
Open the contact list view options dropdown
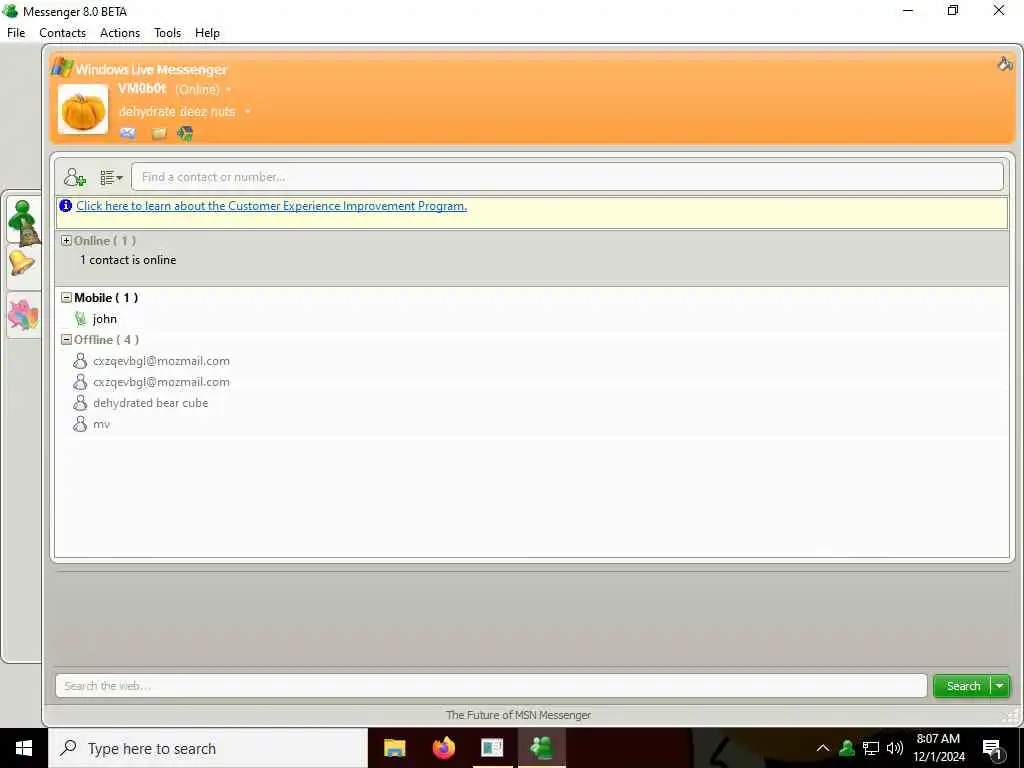coord(111,177)
